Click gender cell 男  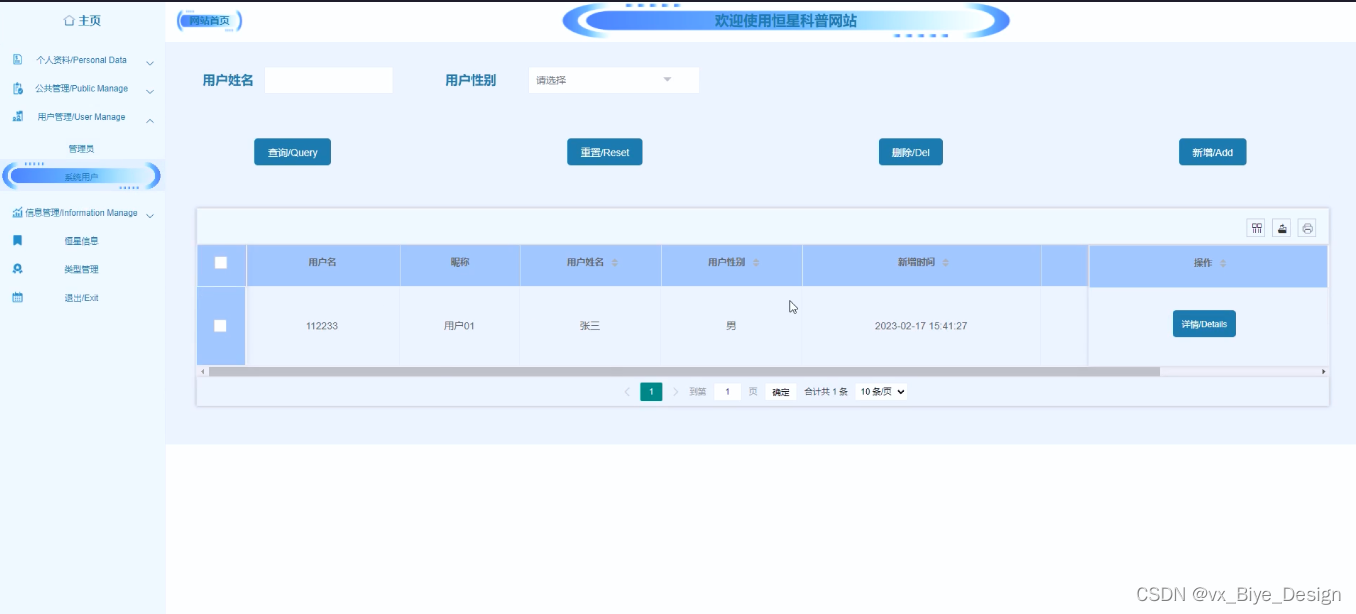pyautogui.click(x=731, y=326)
